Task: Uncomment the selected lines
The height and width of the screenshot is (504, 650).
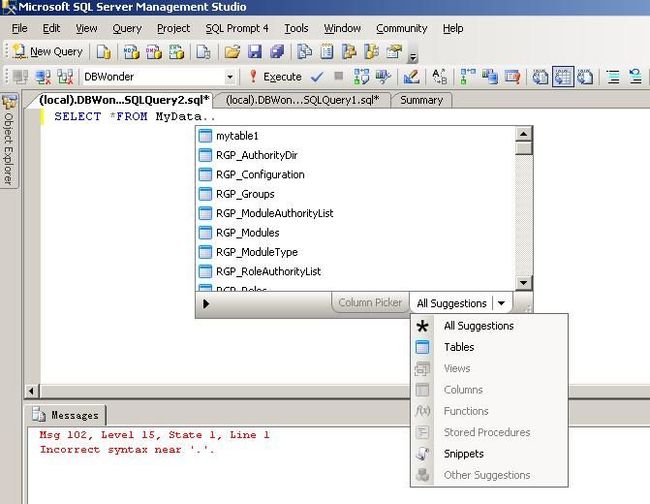Action: click(x=635, y=77)
